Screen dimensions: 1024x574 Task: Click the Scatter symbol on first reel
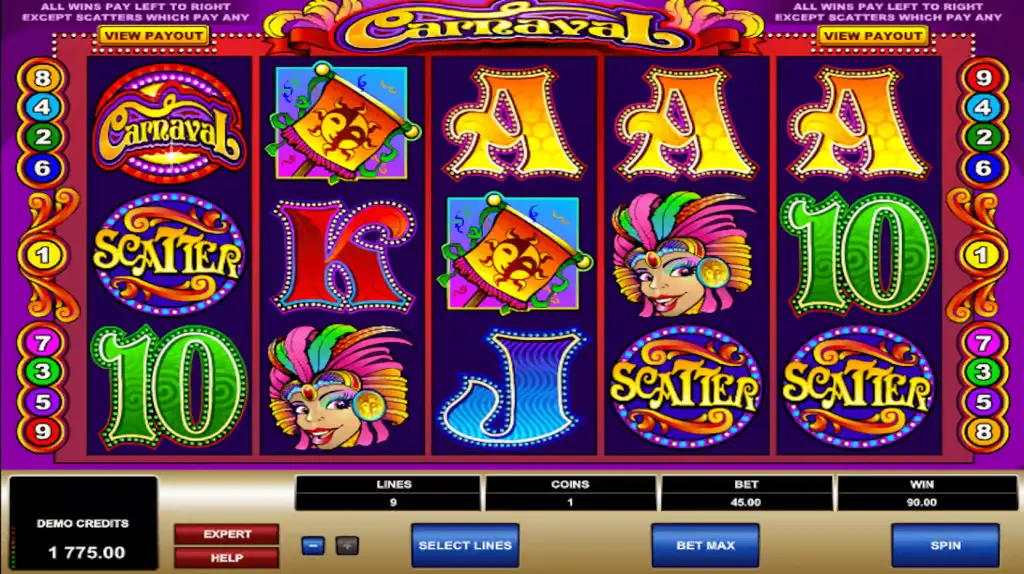point(169,253)
